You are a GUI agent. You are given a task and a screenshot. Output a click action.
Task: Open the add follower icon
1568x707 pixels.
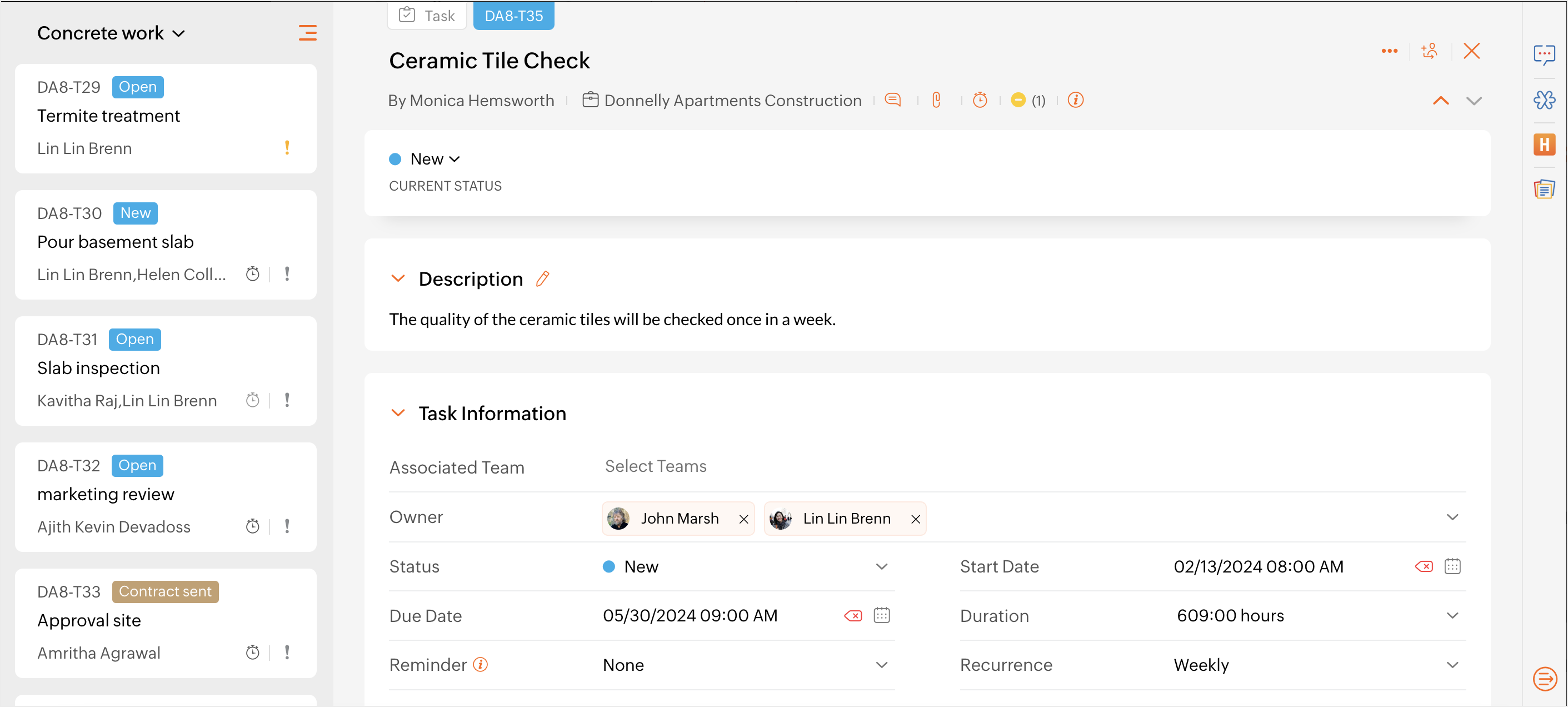1429,51
